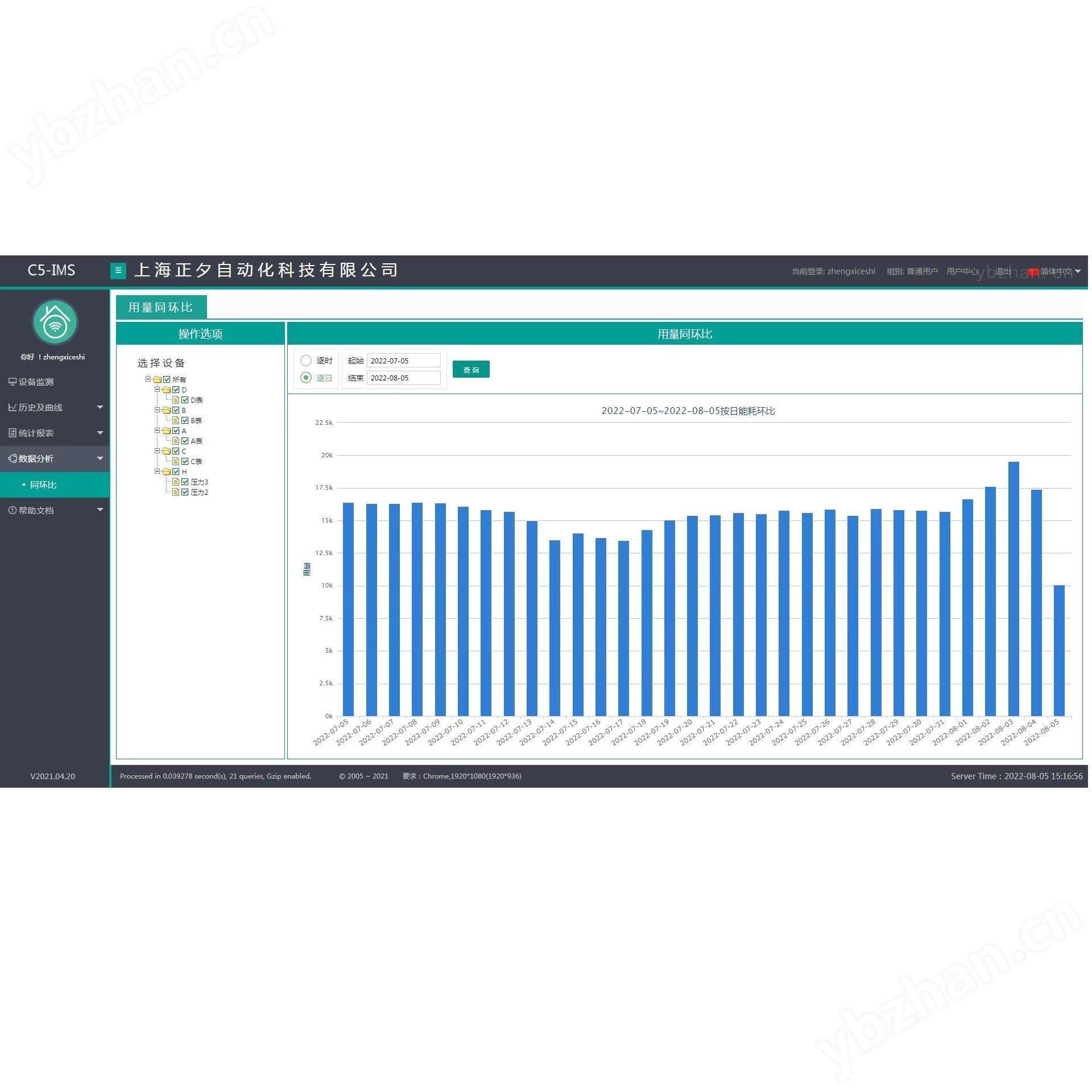This screenshot has height=1092, width=1092.
Task: Click the 历史及曲线 chart icon in sidebar
Action: tap(12, 408)
